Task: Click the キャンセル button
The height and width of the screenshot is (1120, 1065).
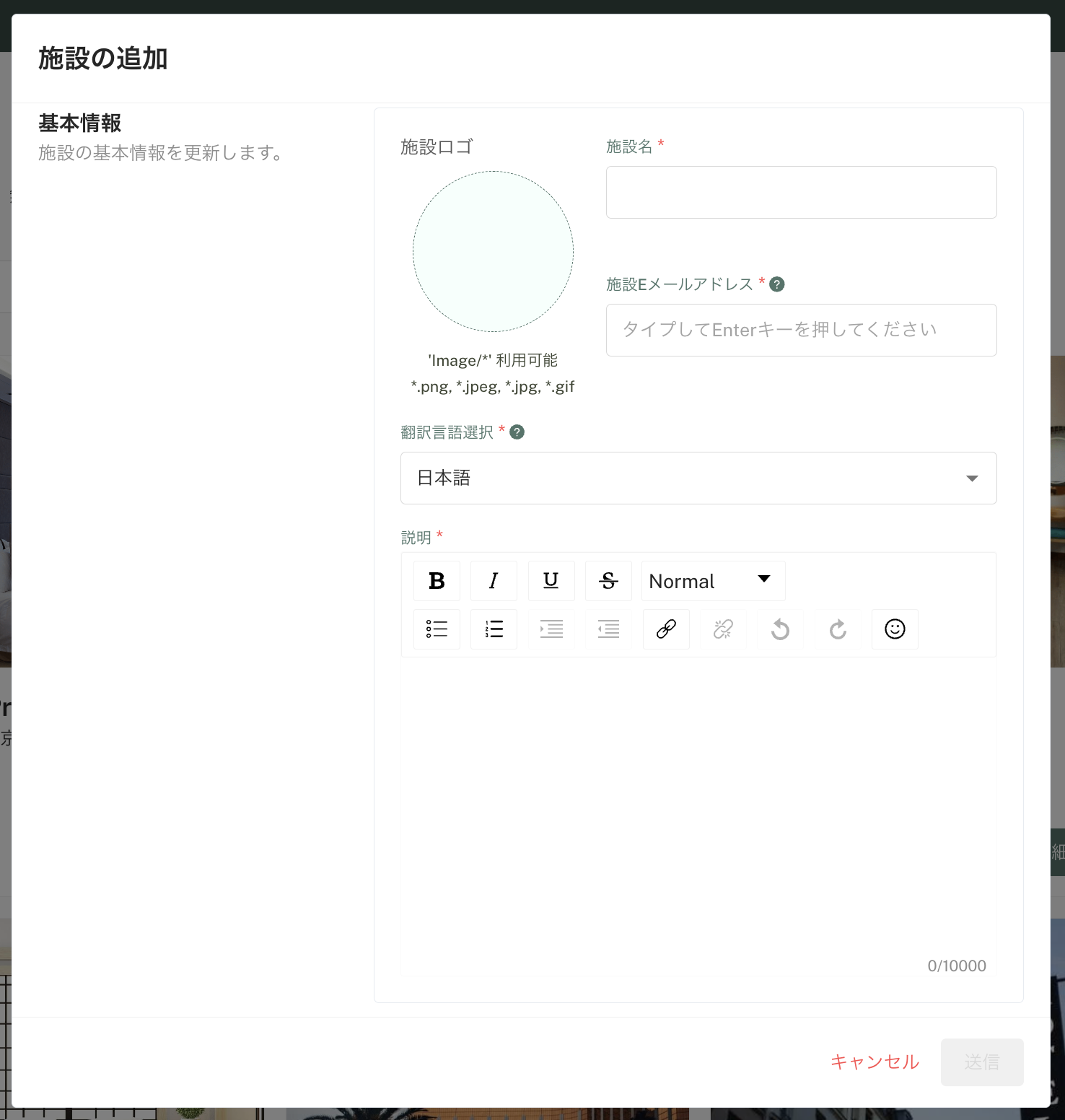Action: [875, 1062]
